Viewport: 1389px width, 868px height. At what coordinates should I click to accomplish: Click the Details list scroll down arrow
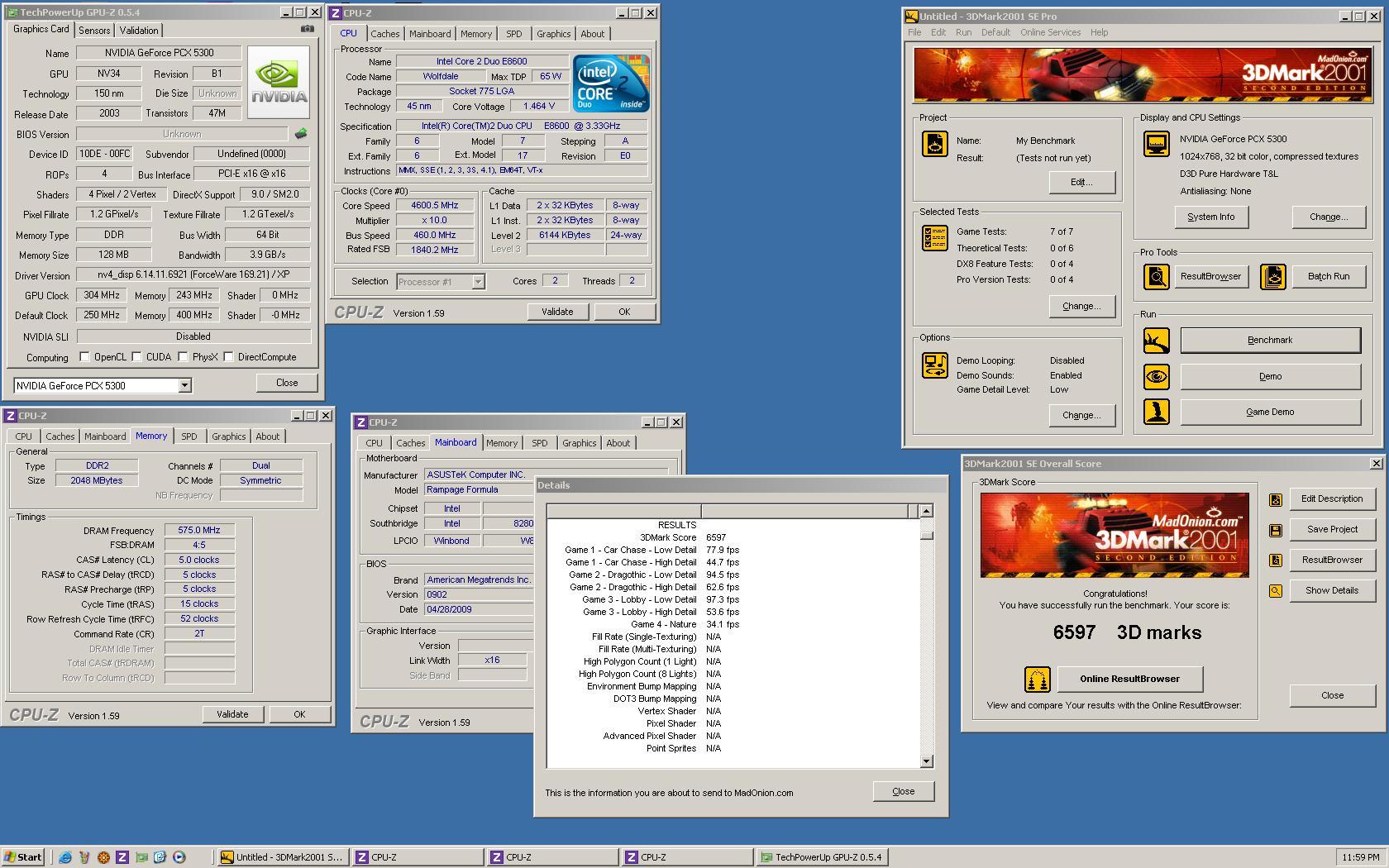[x=926, y=761]
